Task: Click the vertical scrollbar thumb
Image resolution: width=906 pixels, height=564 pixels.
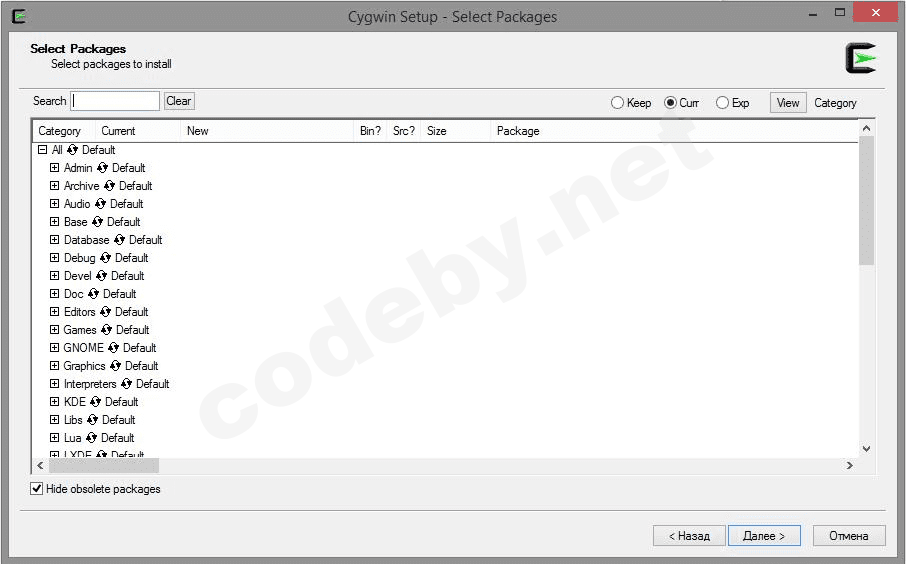Action: 866,201
